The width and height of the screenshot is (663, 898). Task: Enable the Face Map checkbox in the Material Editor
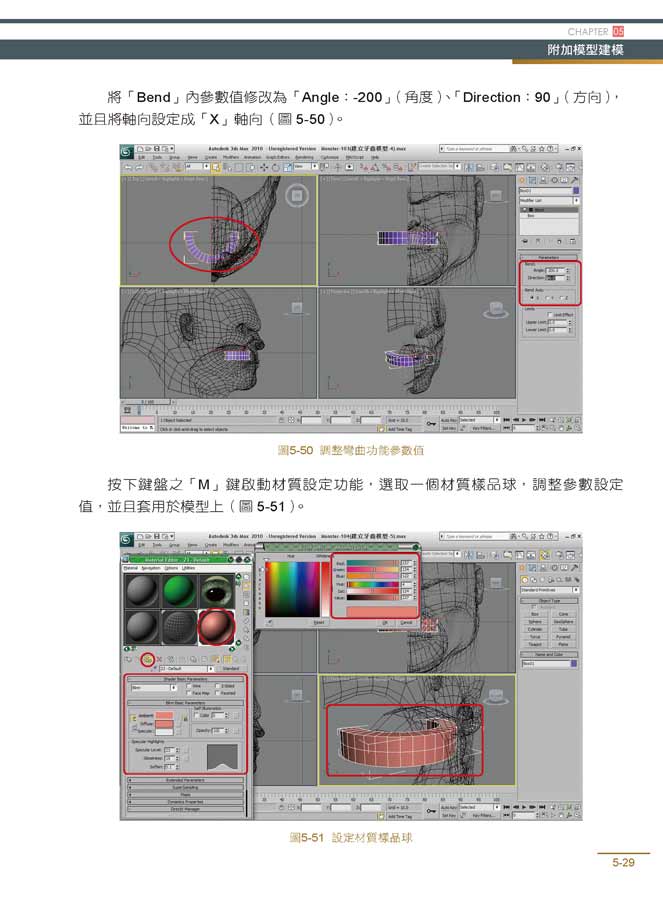189,693
